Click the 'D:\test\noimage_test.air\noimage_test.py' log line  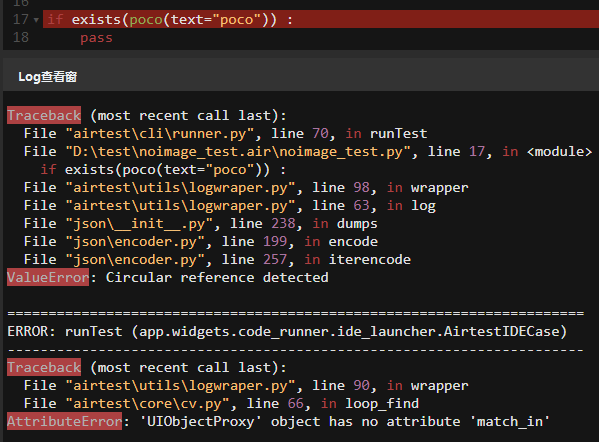tap(308, 152)
